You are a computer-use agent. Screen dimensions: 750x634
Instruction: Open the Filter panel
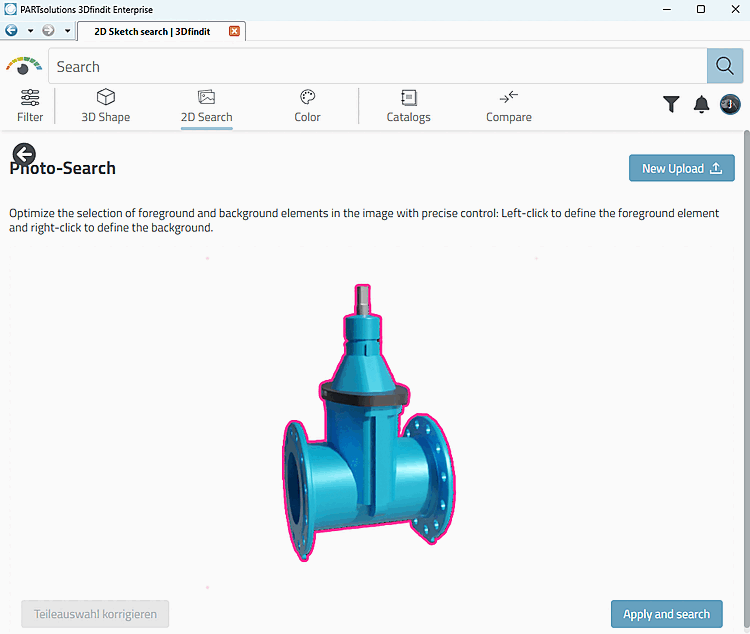pyautogui.click(x=30, y=106)
